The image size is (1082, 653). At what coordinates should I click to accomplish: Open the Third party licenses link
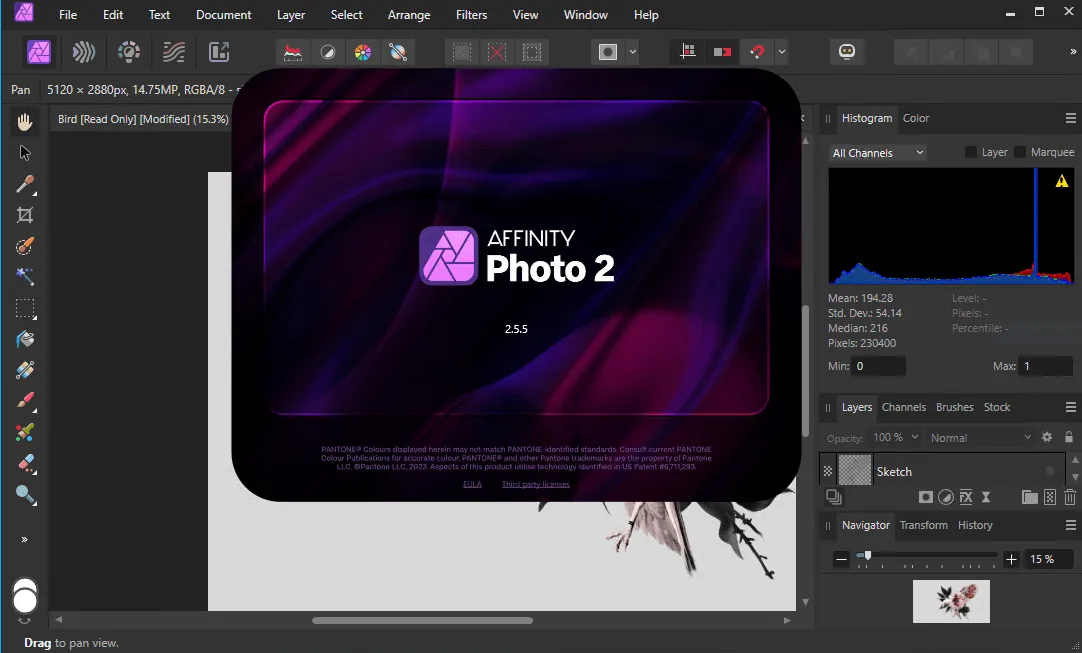(x=535, y=484)
